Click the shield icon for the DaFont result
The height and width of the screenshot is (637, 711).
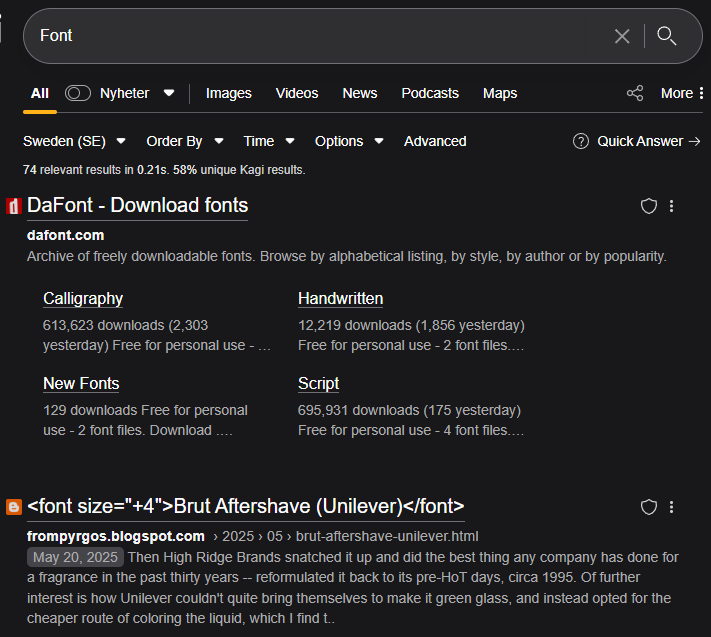649,206
